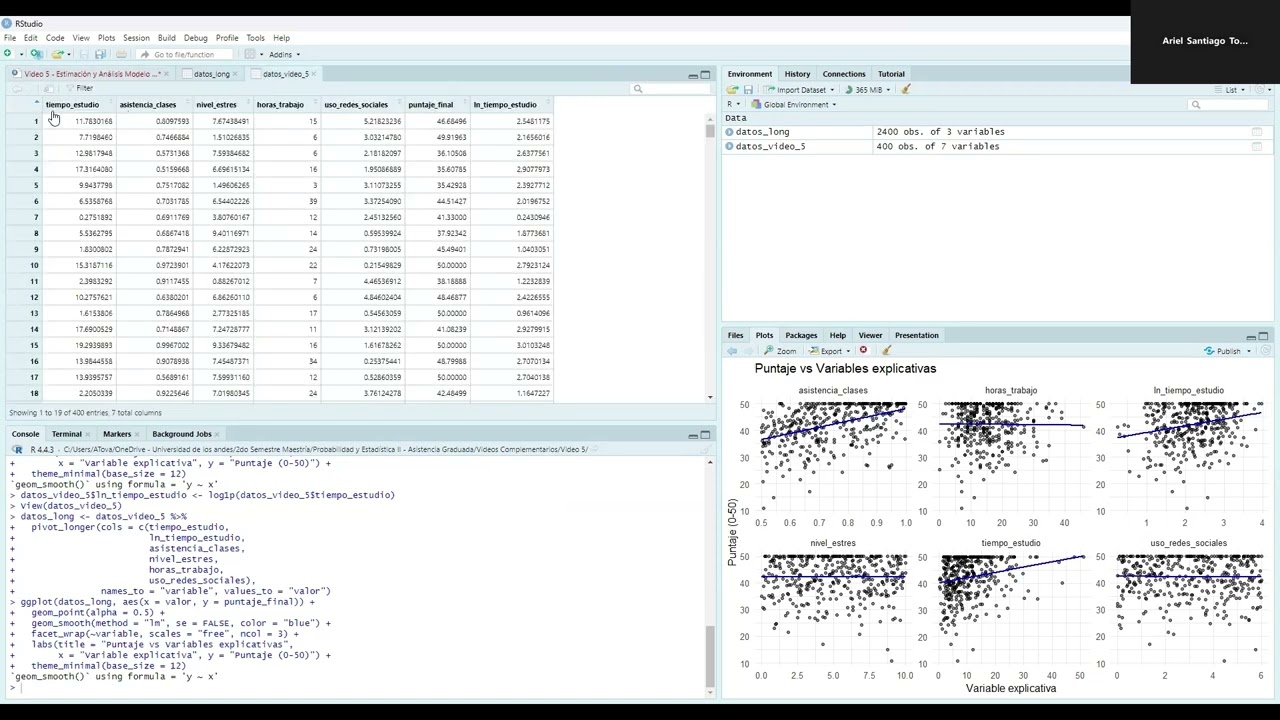Minimize the Console pane
This screenshot has height=720, width=1280.
pyautogui.click(x=692, y=435)
